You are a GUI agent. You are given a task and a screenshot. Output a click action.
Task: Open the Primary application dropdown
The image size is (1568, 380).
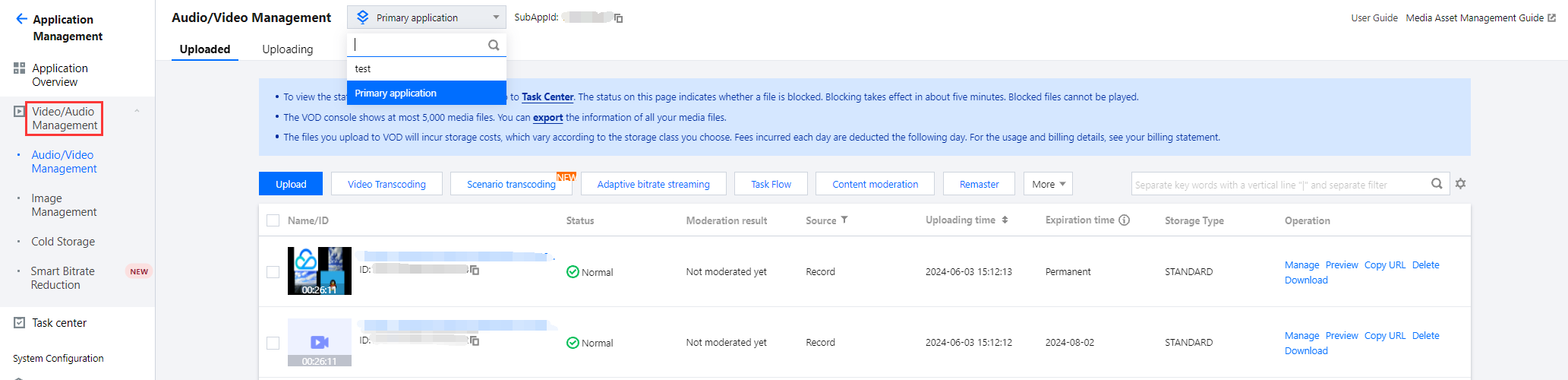pyautogui.click(x=426, y=17)
